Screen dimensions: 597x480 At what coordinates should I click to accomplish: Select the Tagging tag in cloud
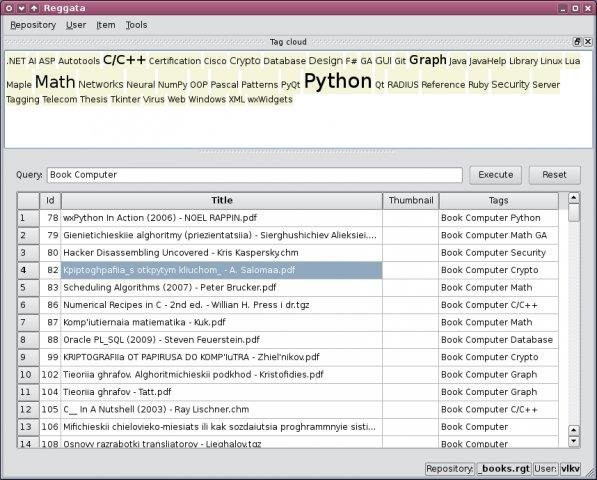pos(23,100)
